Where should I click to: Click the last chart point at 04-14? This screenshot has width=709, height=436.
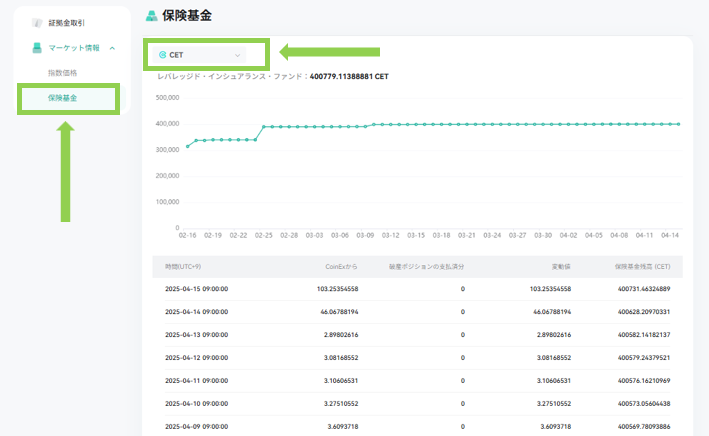pyautogui.click(x=679, y=124)
